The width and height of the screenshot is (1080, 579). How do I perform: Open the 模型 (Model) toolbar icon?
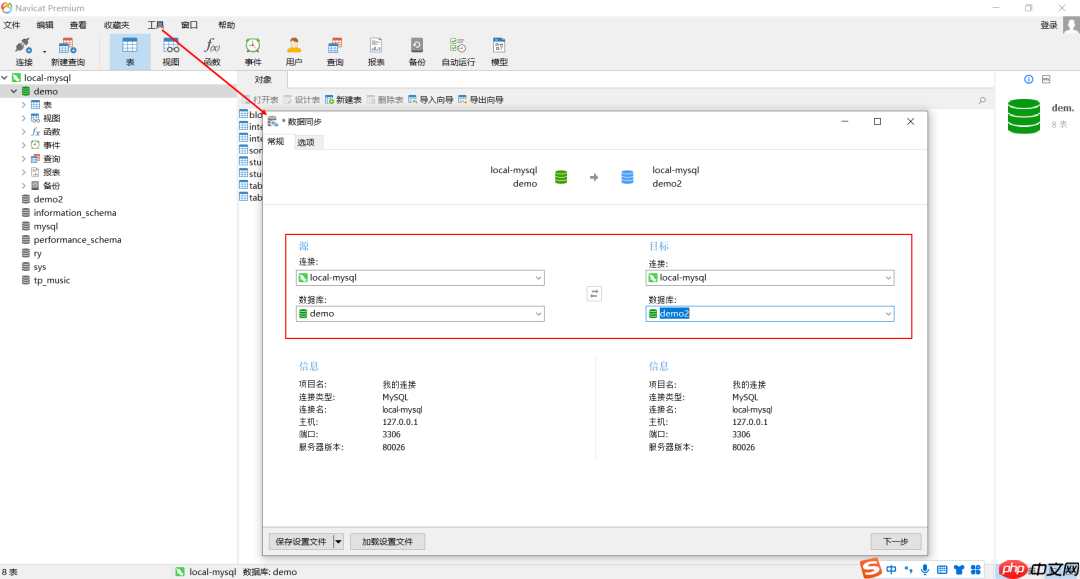(x=499, y=51)
